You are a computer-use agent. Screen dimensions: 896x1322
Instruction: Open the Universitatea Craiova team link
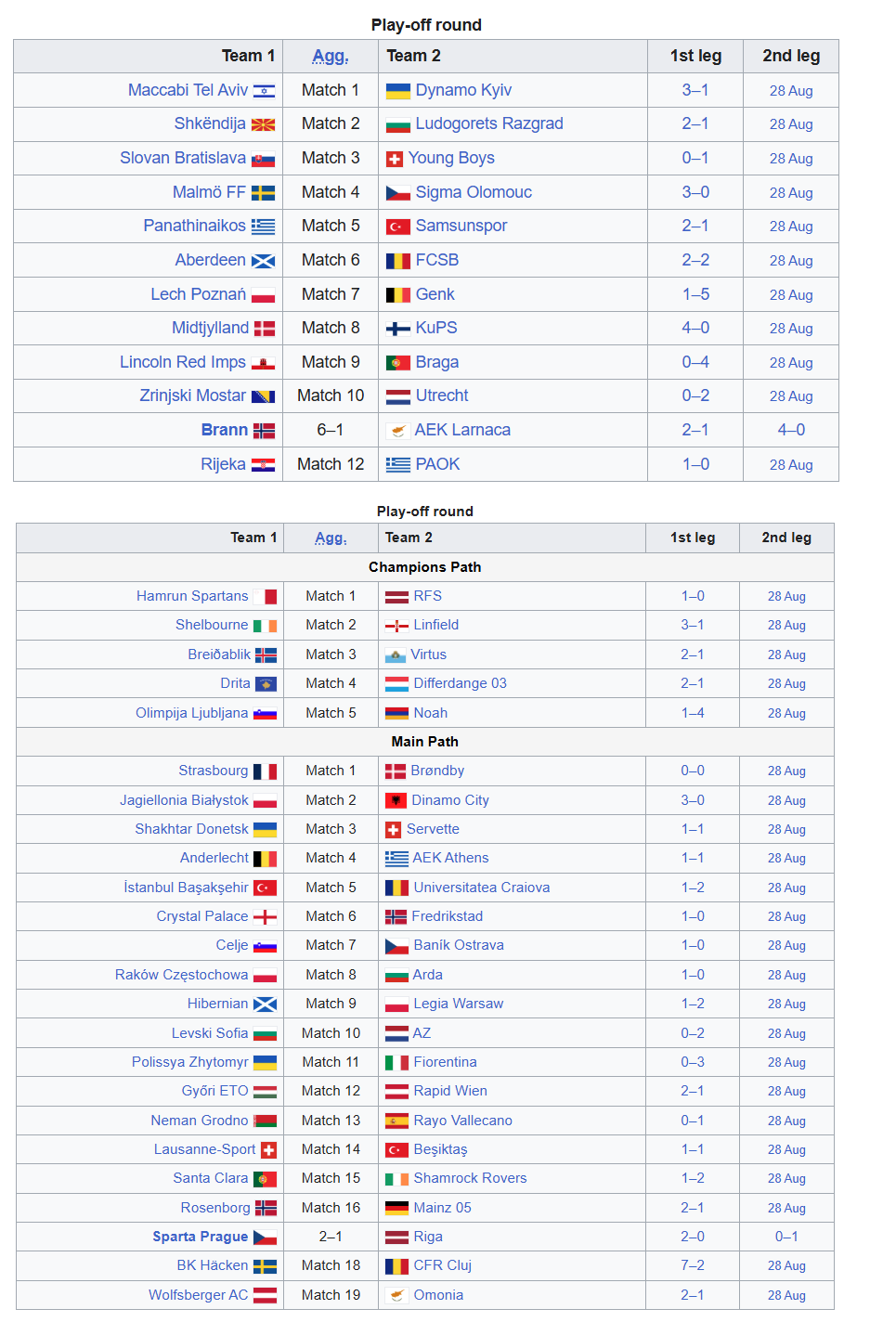(482, 888)
